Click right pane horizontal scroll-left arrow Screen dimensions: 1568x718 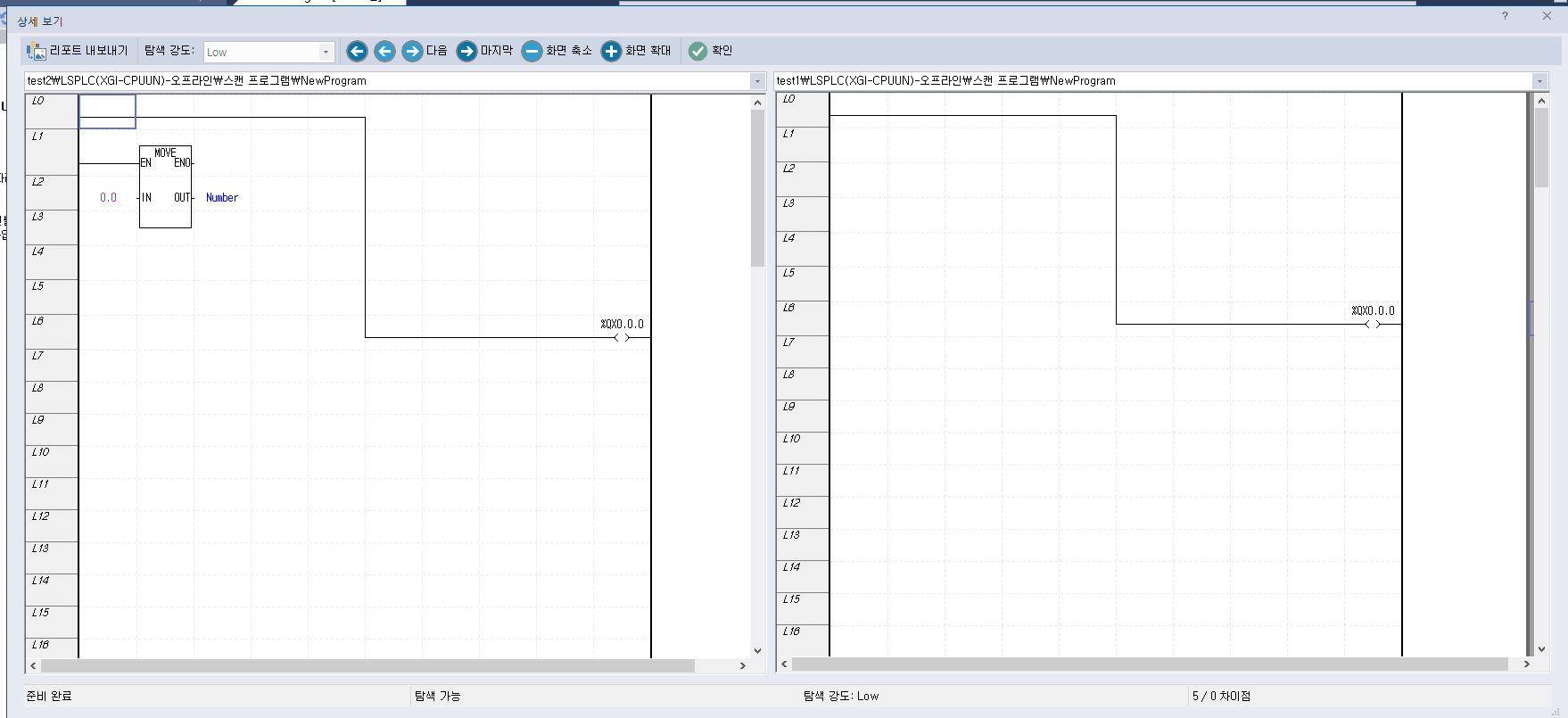click(x=784, y=664)
